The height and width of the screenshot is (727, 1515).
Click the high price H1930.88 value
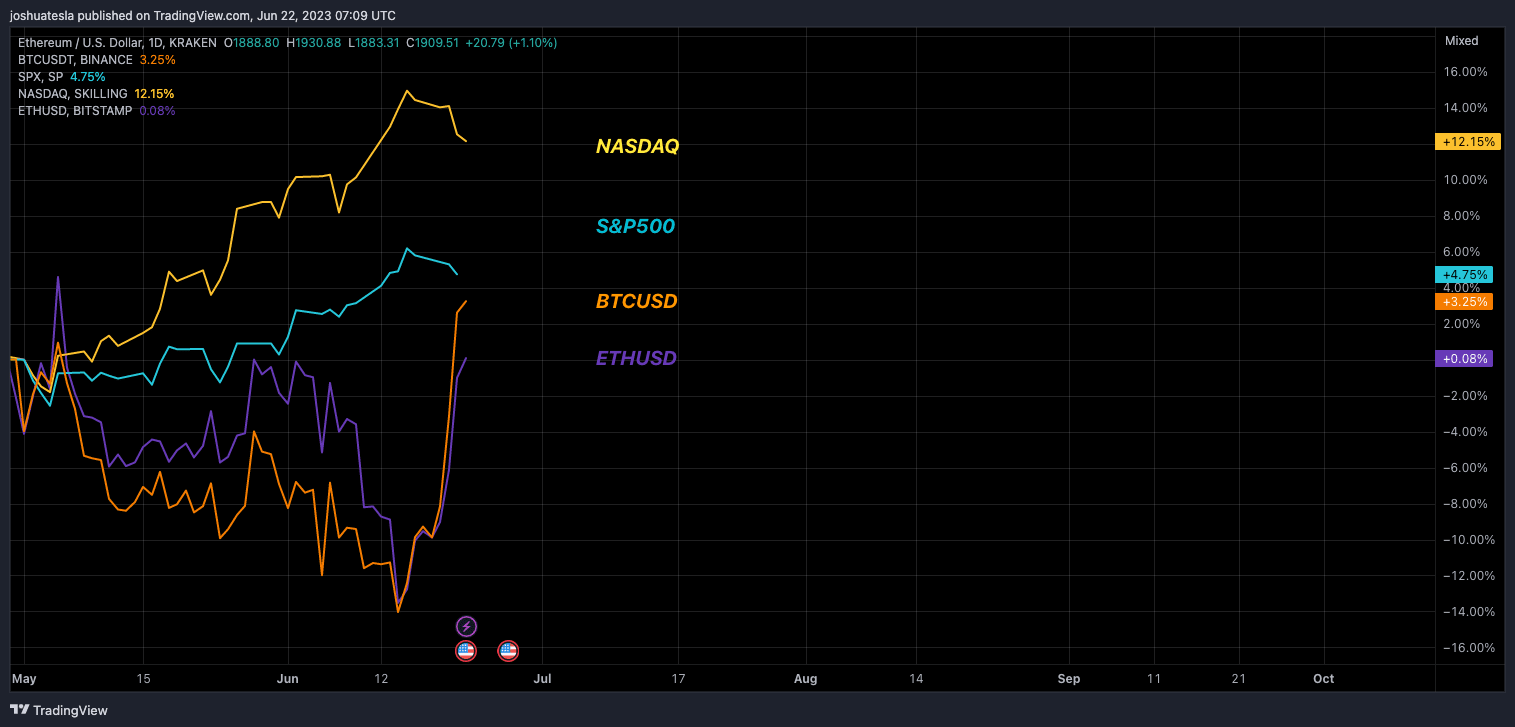click(313, 43)
